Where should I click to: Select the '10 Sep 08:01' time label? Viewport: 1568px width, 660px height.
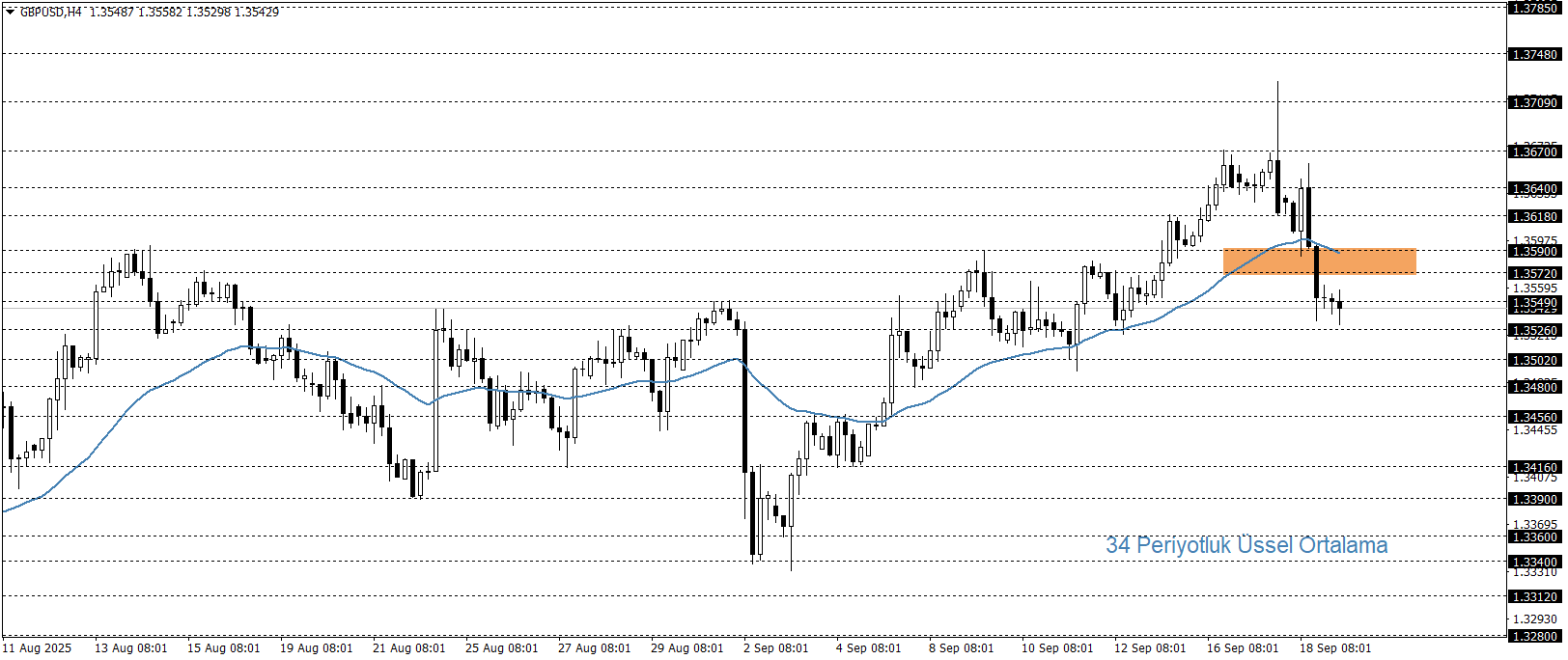pos(1057,648)
